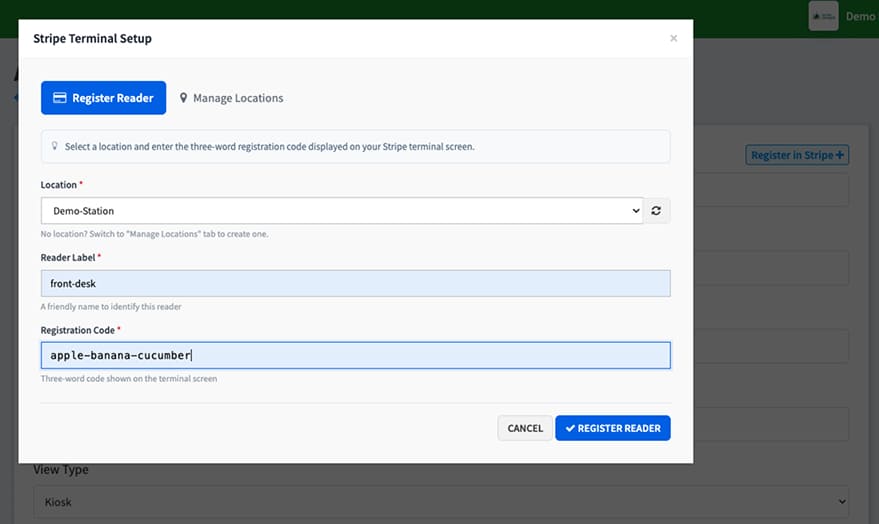Refresh the locations list icon

[656, 211]
